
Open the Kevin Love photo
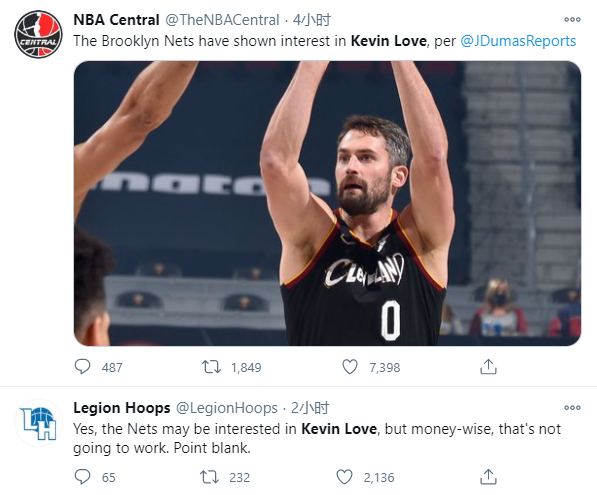point(327,203)
